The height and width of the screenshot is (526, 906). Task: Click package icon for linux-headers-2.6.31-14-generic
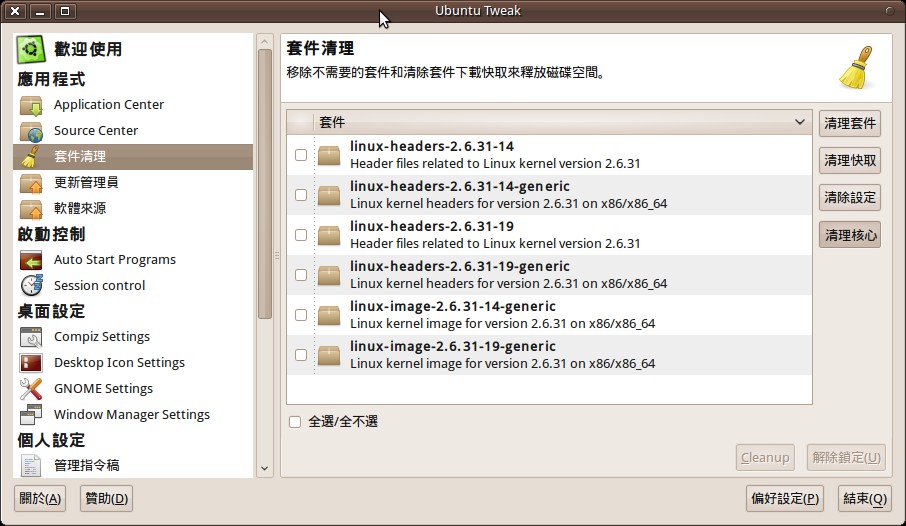coord(329,195)
